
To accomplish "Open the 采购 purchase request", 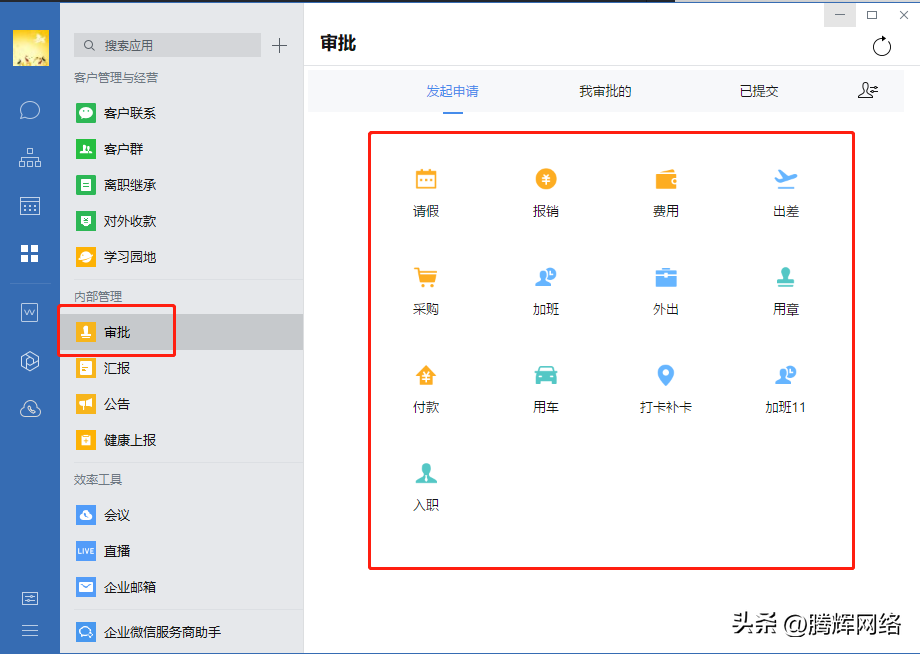I will (426, 291).
